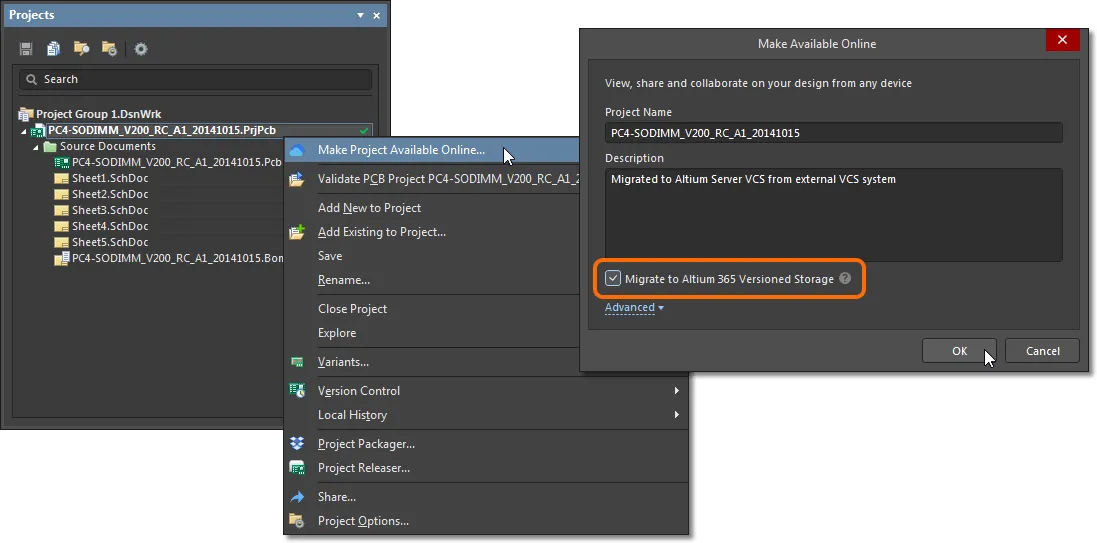This screenshot has height=543, width=1097.
Task: Choose Explore in context menu
Action: (337, 333)
